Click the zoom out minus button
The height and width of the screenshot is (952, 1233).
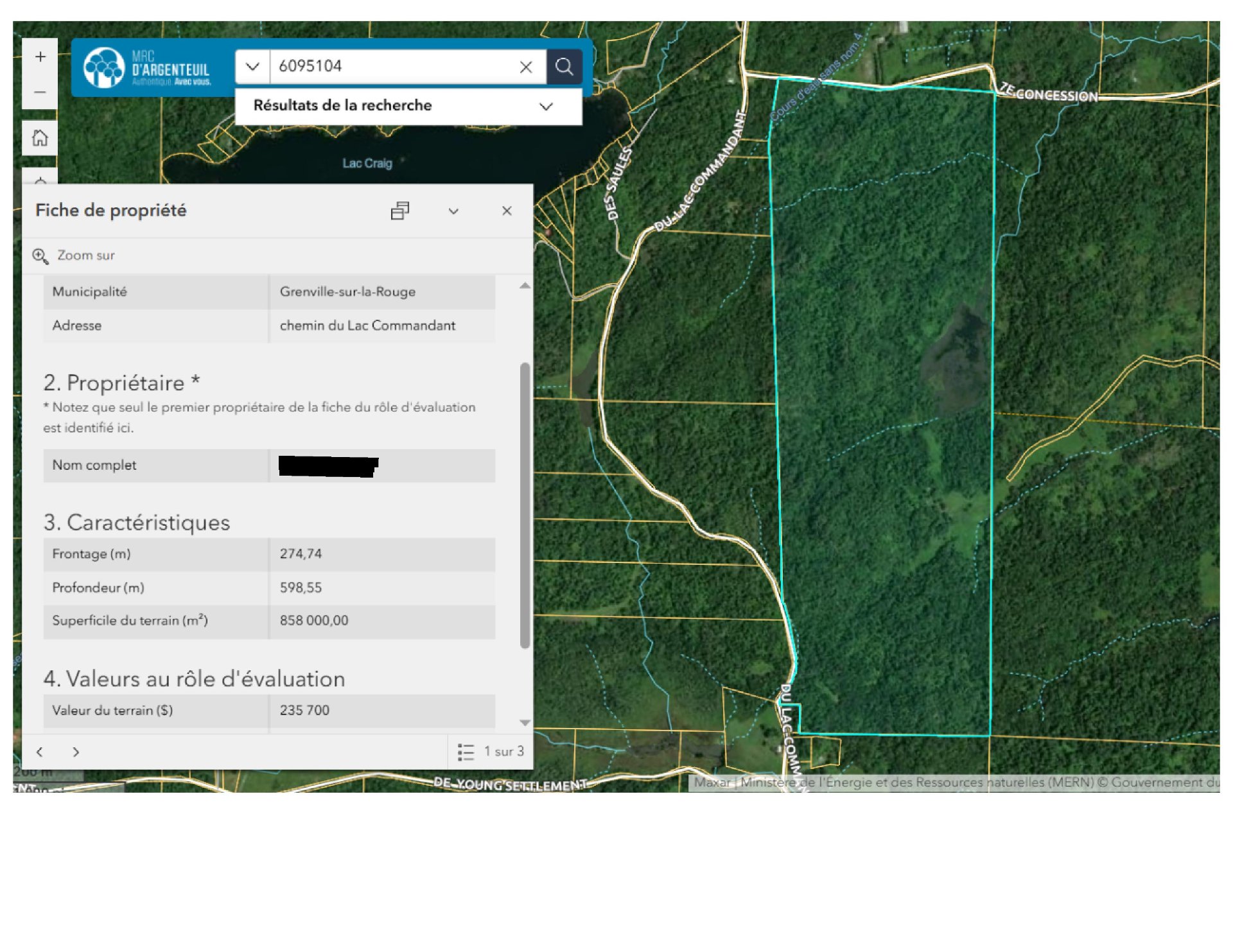pyautogui.click(x=40, y=92)
